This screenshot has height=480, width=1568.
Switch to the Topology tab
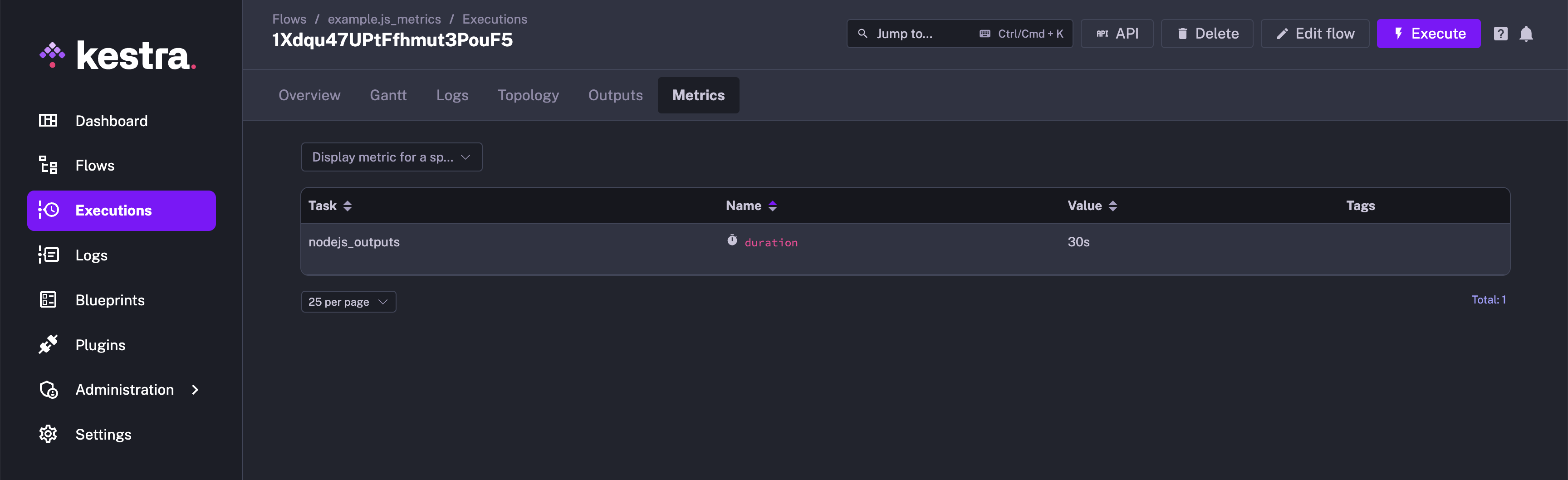(528, 95)
